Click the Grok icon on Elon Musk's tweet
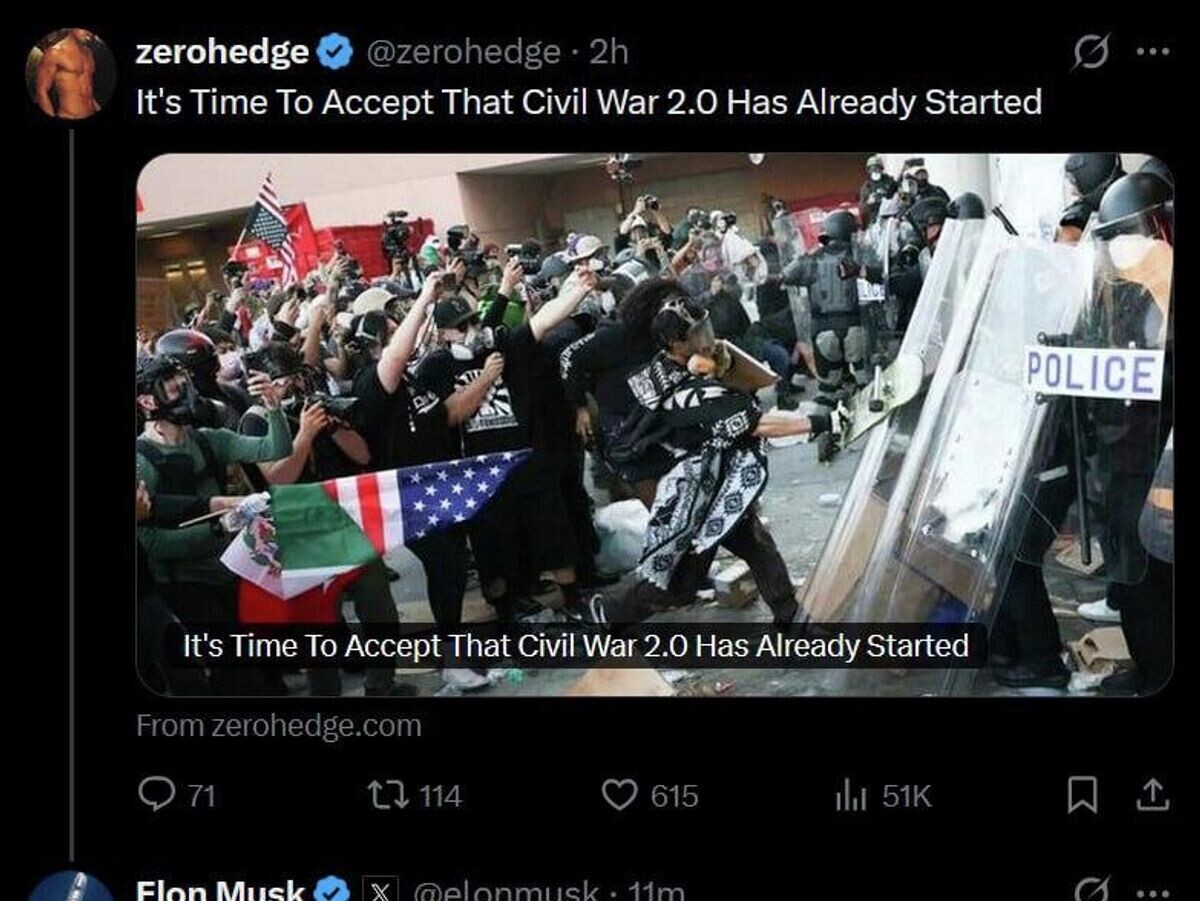The height and width of the screenshot is (901, 1200). pos(1091,889)
